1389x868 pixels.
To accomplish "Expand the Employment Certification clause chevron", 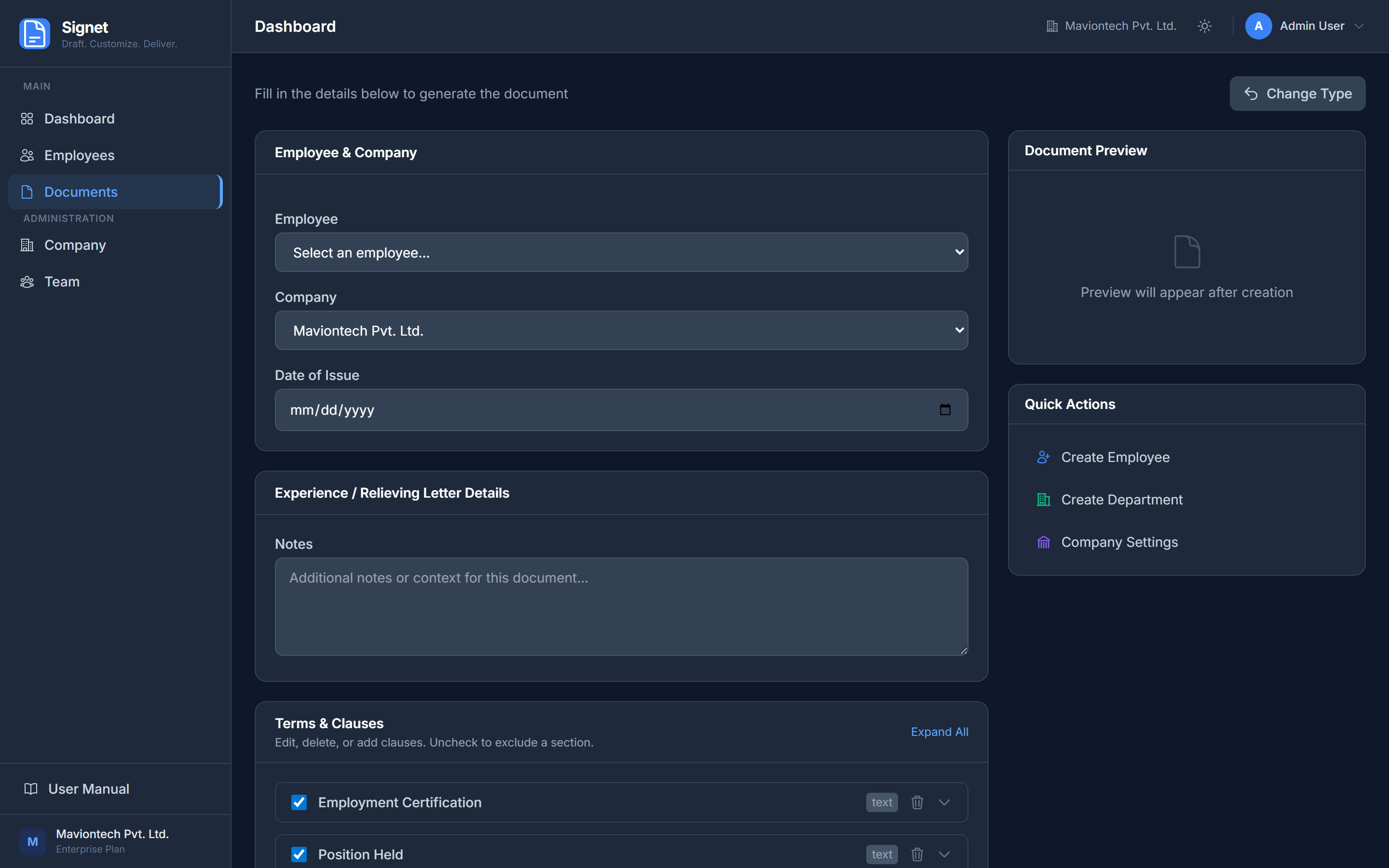I will (x=944, y=802).
